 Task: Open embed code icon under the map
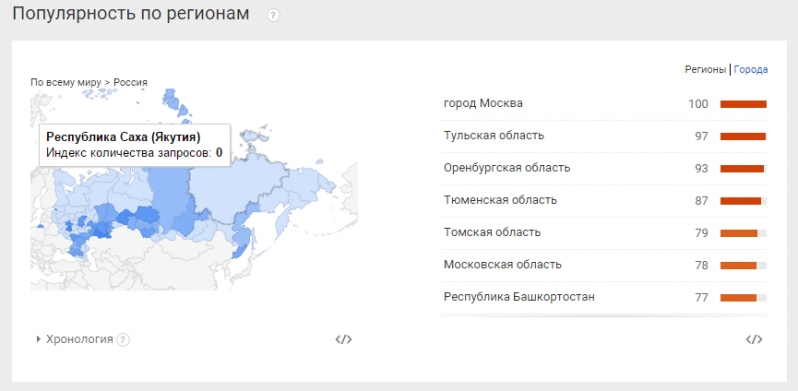[344, 340]
